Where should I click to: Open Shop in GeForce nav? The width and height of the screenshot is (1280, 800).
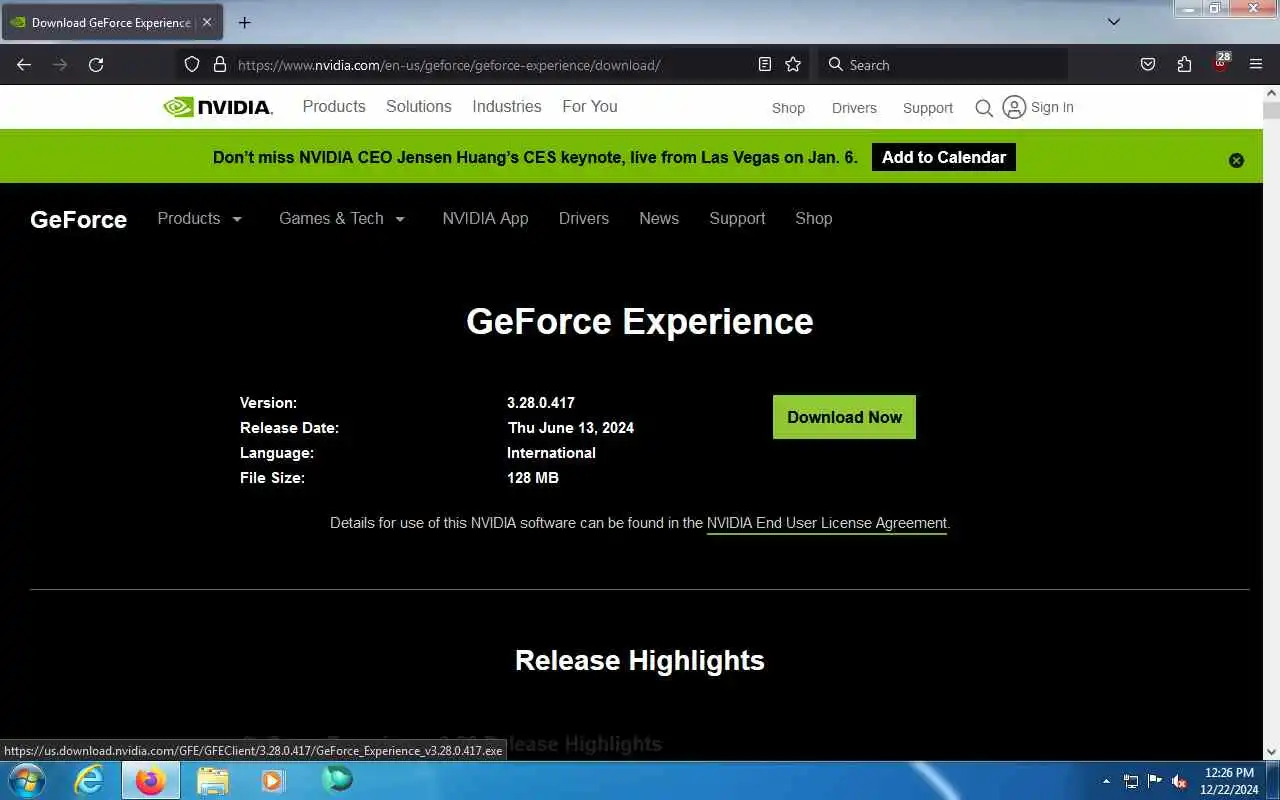coord(814,218)
